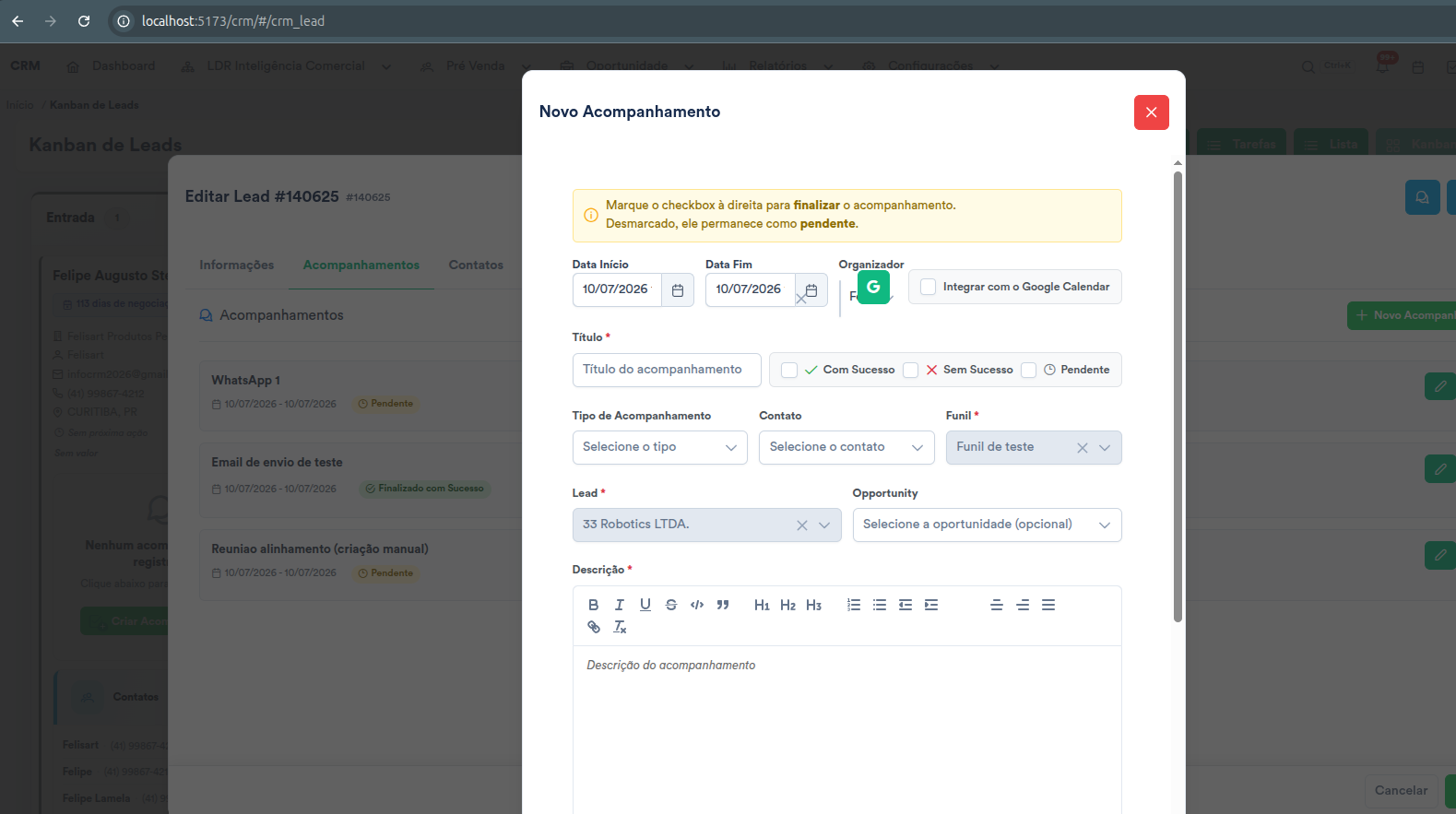Toggle bold formatting in description editor
This screenshot has height=814, width=1456.
594,605
